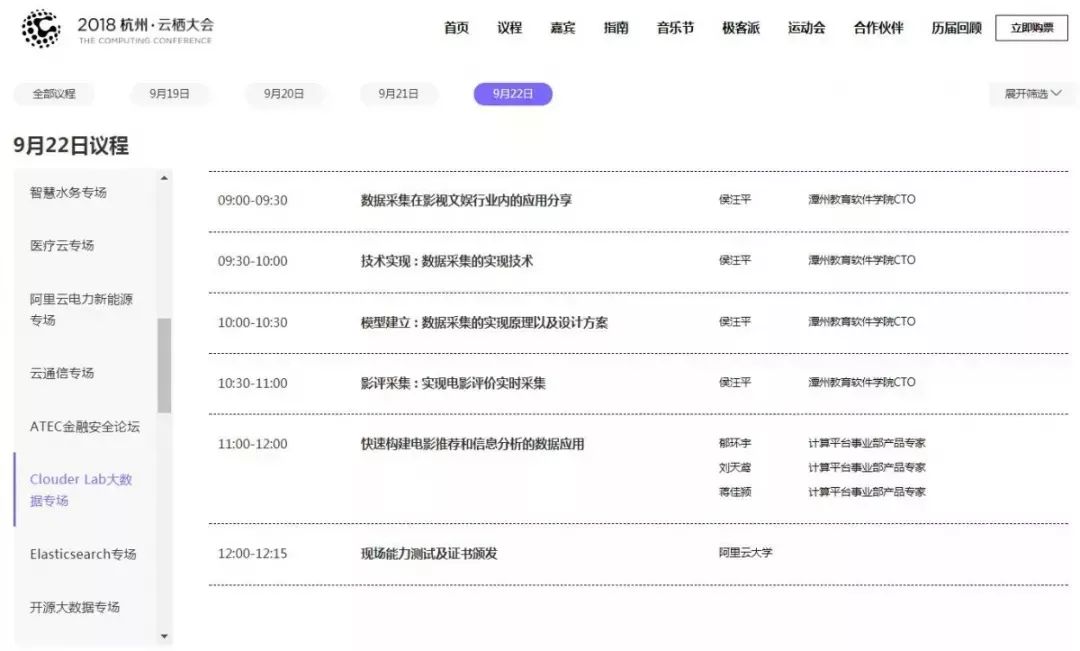Image resolution: width=1080 pixels, height=651 pixels.
Task: Click the Yunqi conference logo icon
Action: tap(41, 28)
